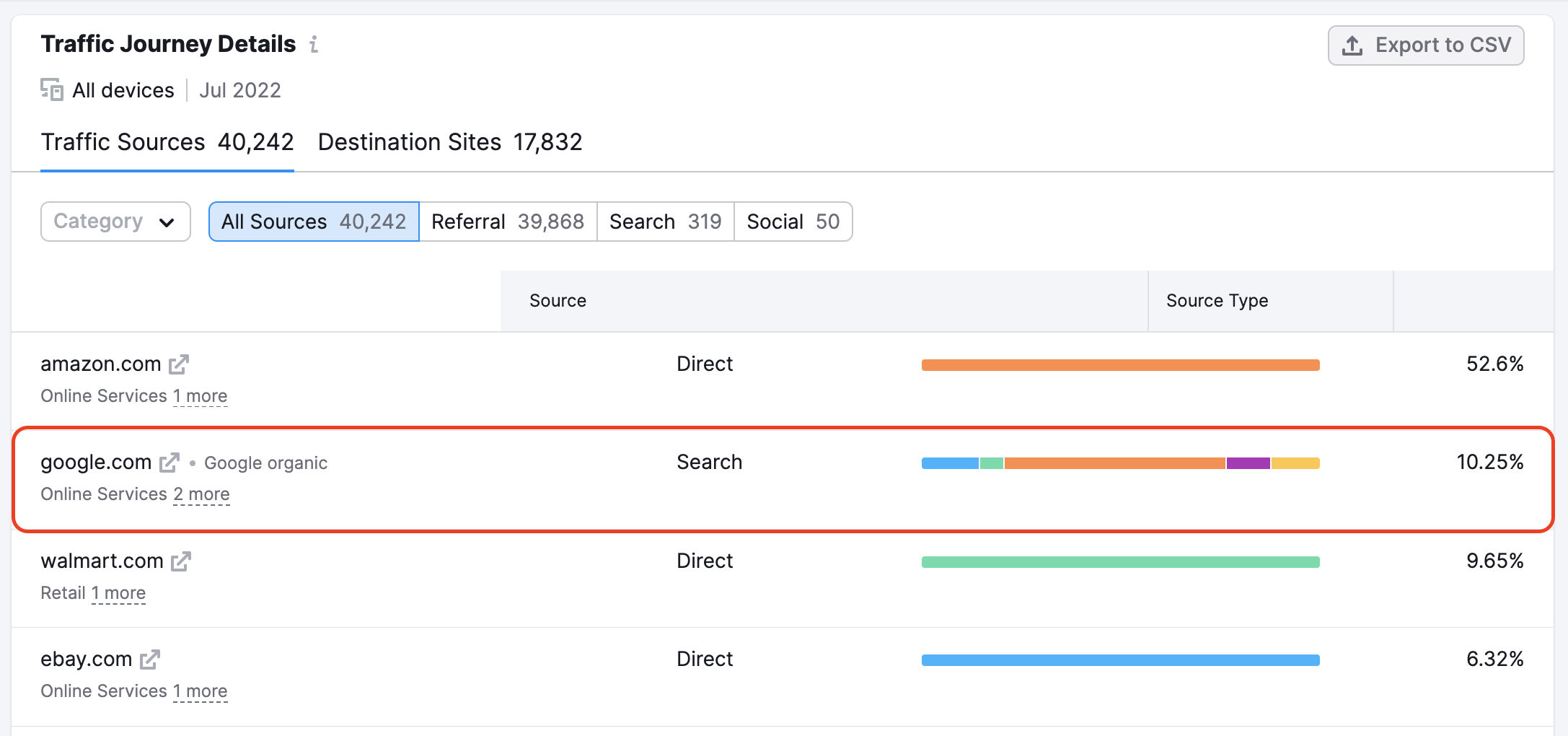This screenshot has width=1568, height=736.
Task: Open amazon.com external link icon
Action: tap(179, 364)
